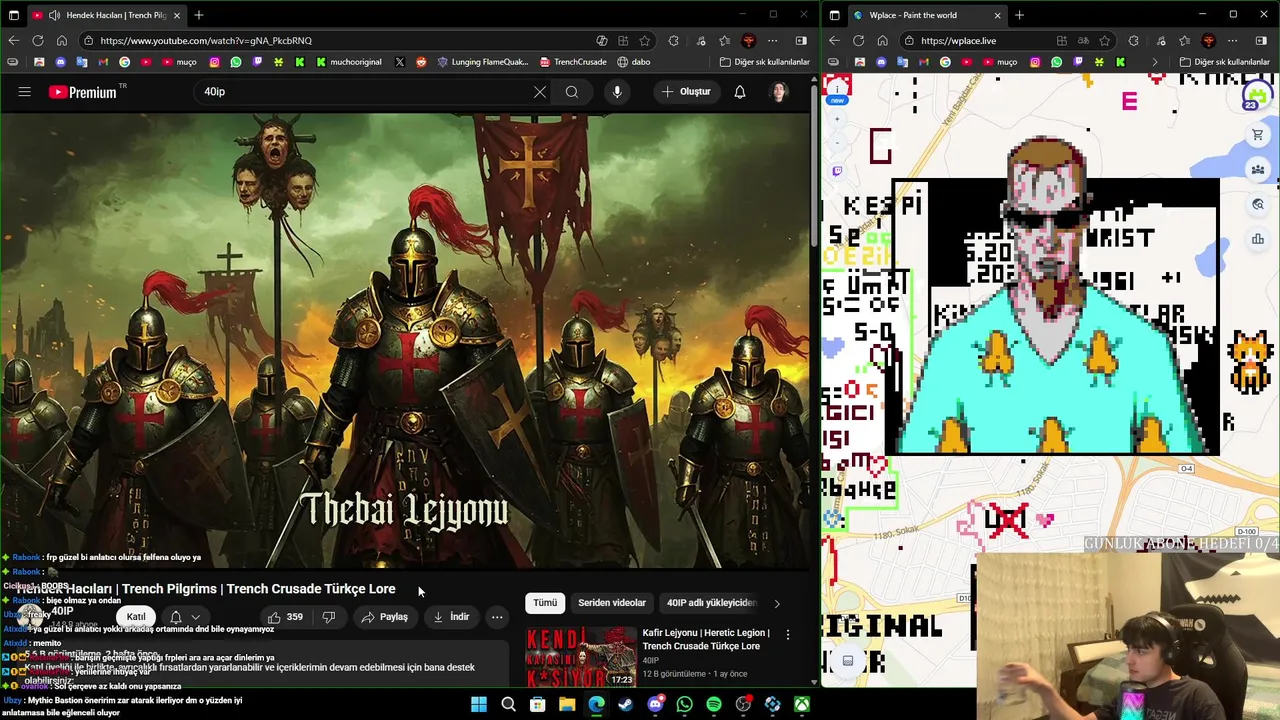This screenshot has height=720, width=1280.
Task: Reload the Wplace page
Action: point(858,41)
